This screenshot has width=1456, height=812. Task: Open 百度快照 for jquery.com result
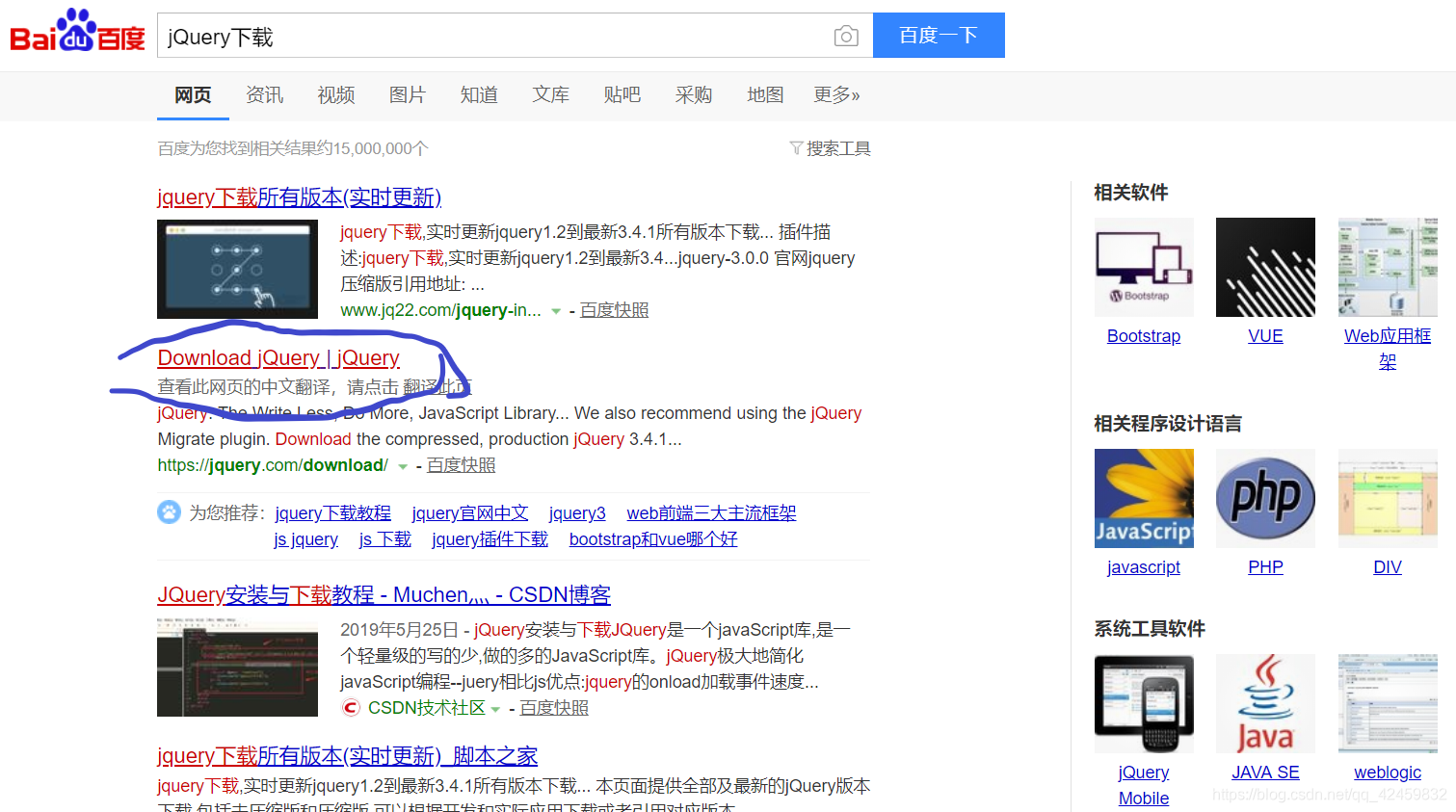(461, 465)
